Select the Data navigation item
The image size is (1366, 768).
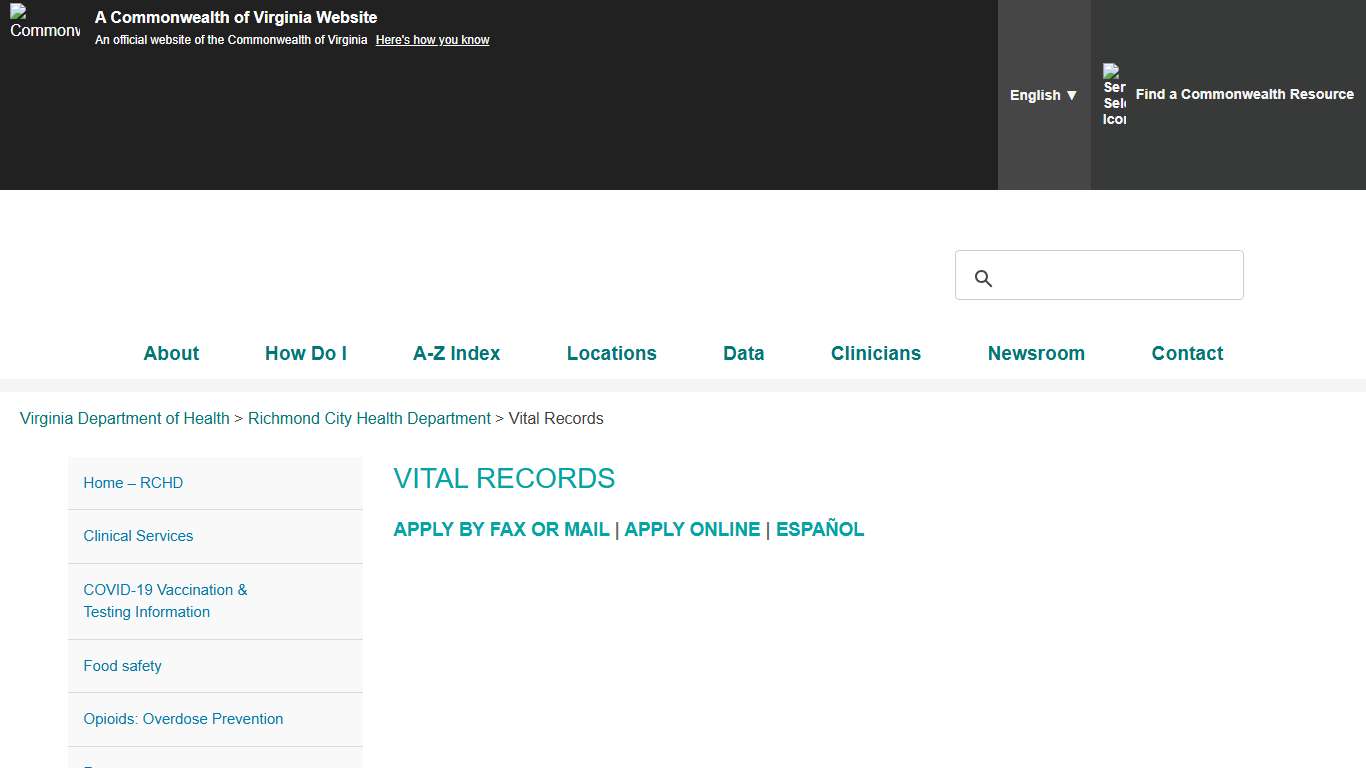pos(743,353)
